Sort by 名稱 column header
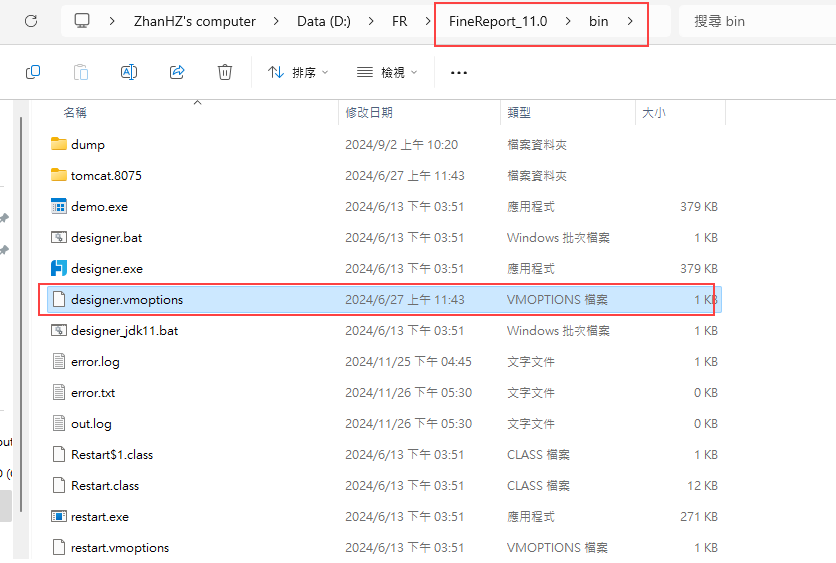The width and height of the screenshot is (836, 563). click(x=75, y=112)
